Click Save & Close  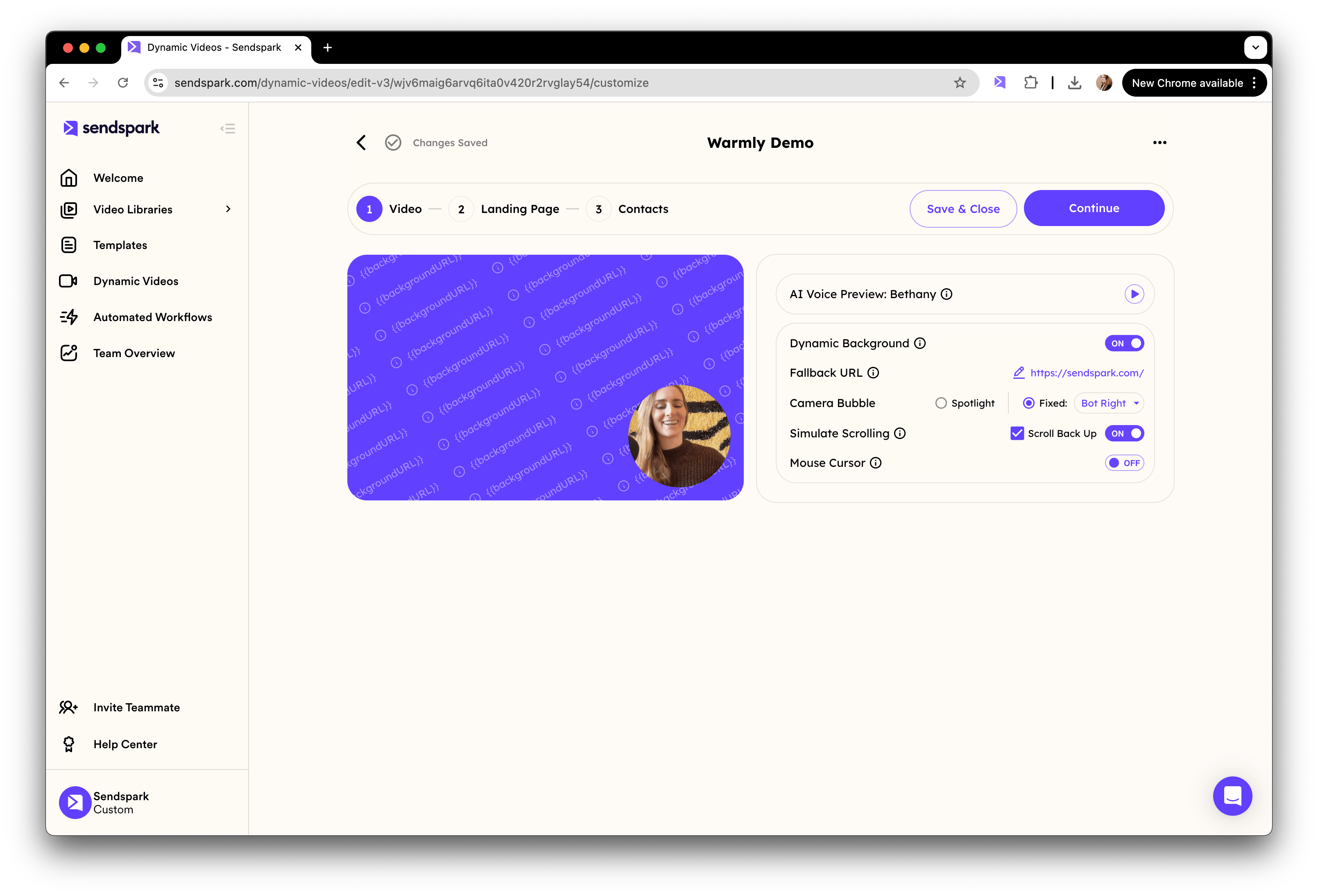[962, 209]
